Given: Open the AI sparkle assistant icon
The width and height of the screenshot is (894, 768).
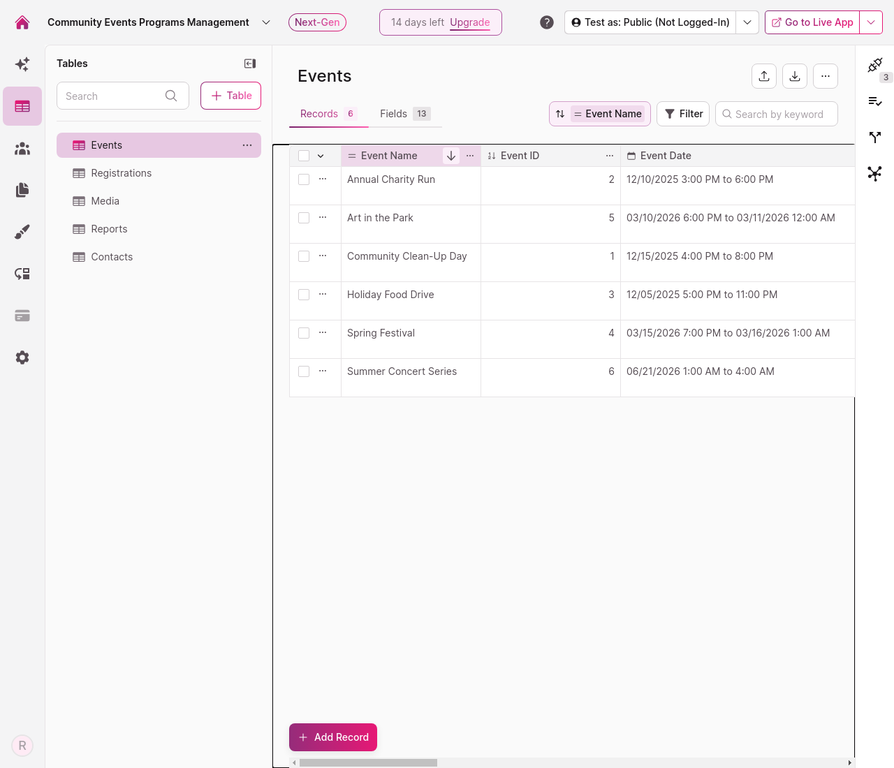Looking at the screenshot, I should click(22, 64).
